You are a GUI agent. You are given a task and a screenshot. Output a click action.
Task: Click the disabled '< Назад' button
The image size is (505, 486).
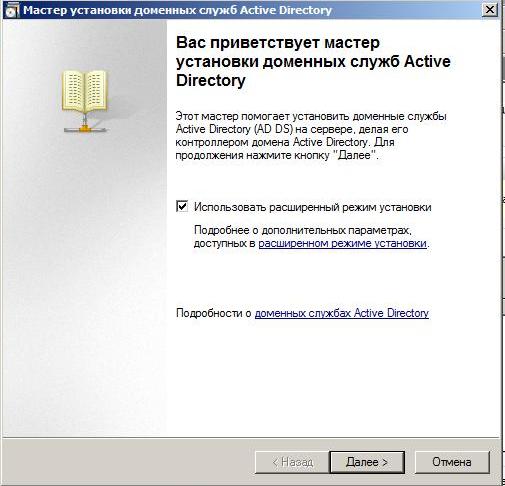292,462
